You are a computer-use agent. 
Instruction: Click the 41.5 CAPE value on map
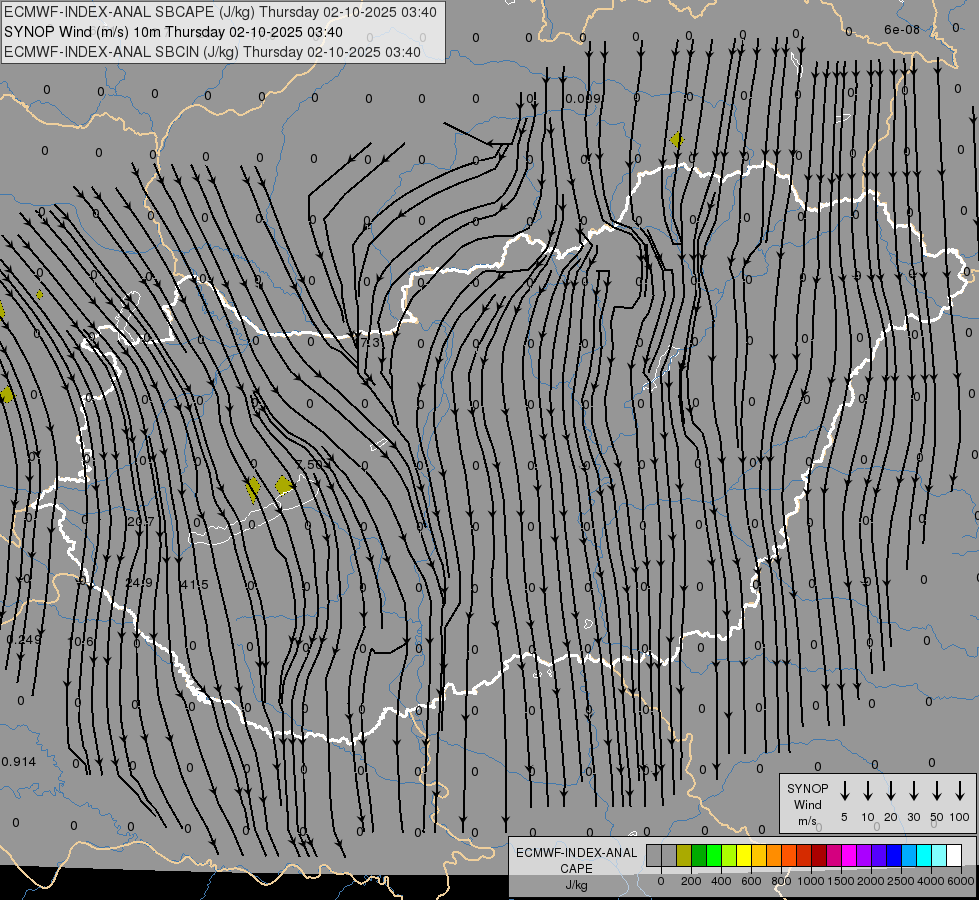tap(194, 584)
